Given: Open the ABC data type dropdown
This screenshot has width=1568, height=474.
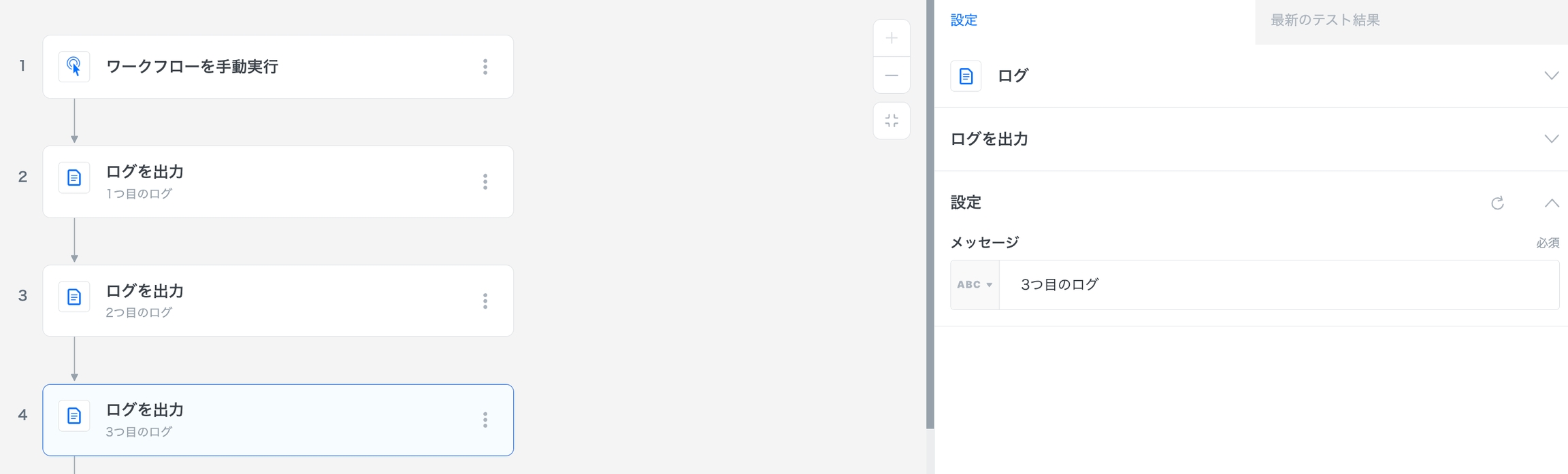Looking at the screenshot, I should click(x=975, y=285).
